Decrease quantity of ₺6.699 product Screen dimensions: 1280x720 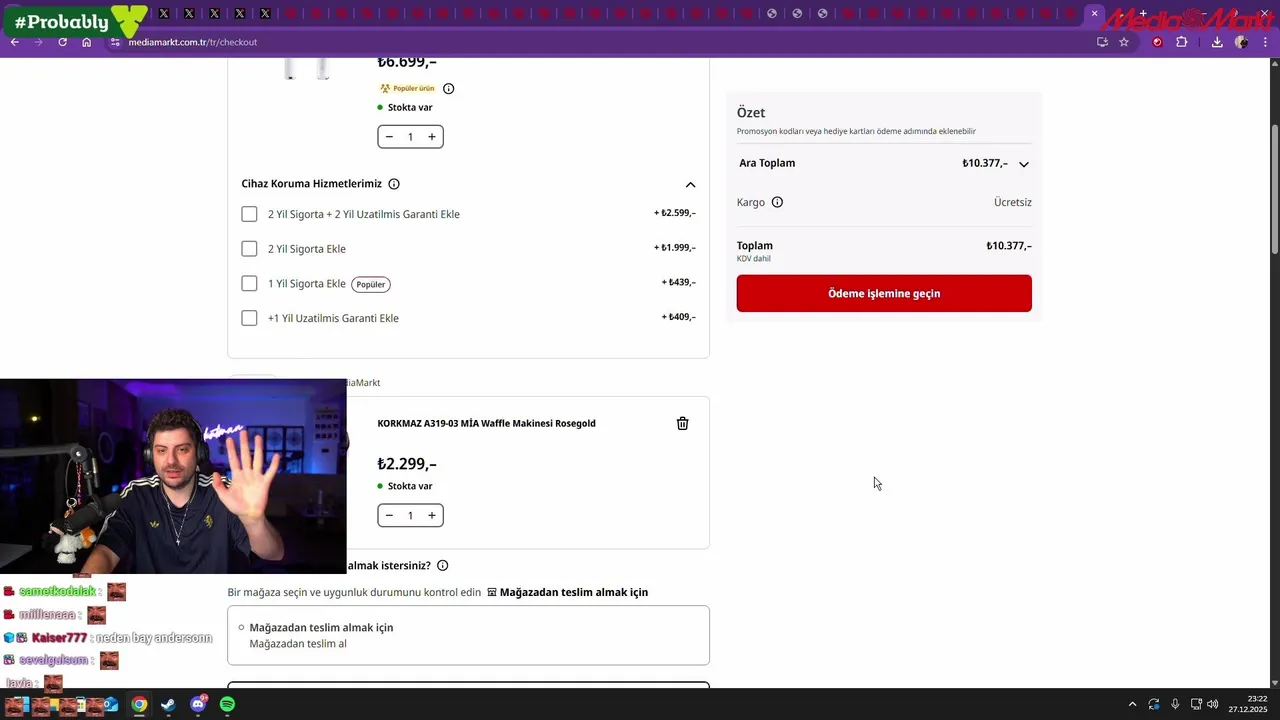point(389,137)
